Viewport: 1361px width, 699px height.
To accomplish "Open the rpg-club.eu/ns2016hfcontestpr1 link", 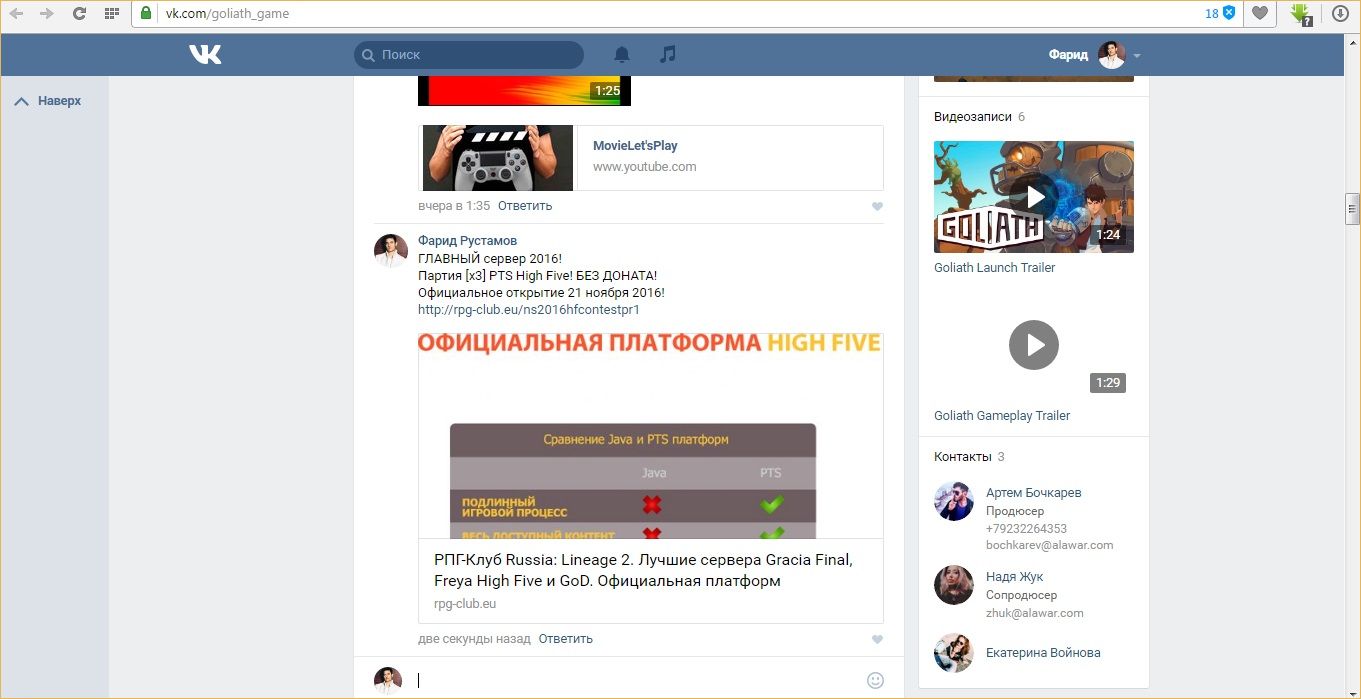I will click(x=529, y=310).
